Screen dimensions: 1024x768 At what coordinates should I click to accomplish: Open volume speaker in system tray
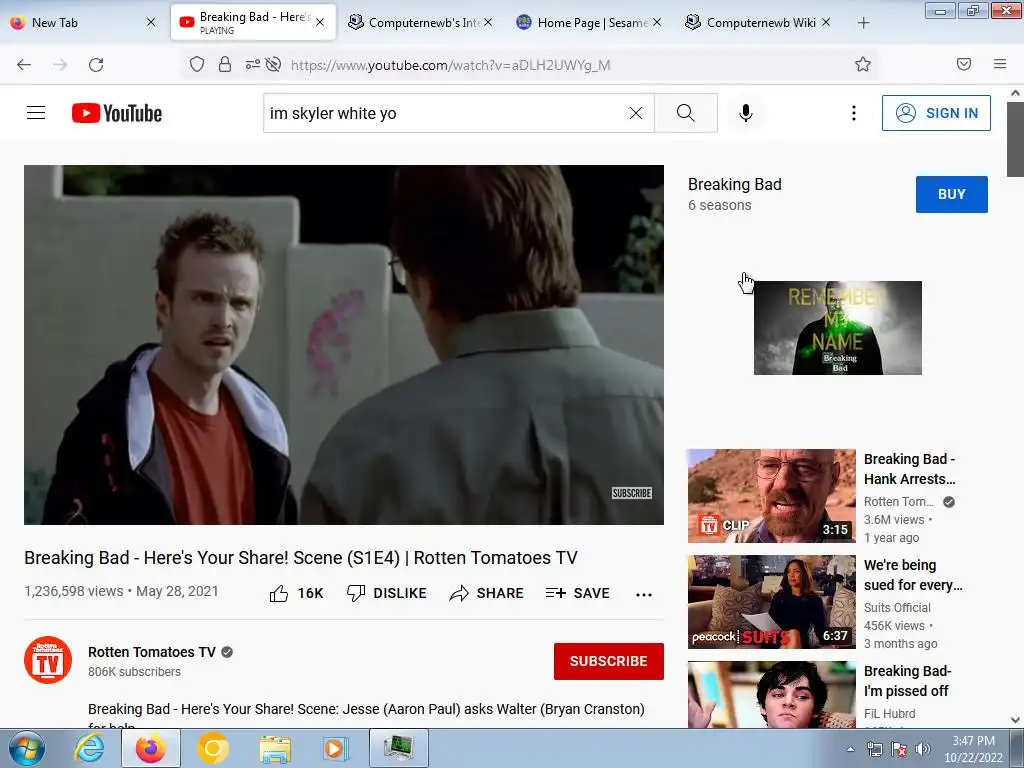923,749
